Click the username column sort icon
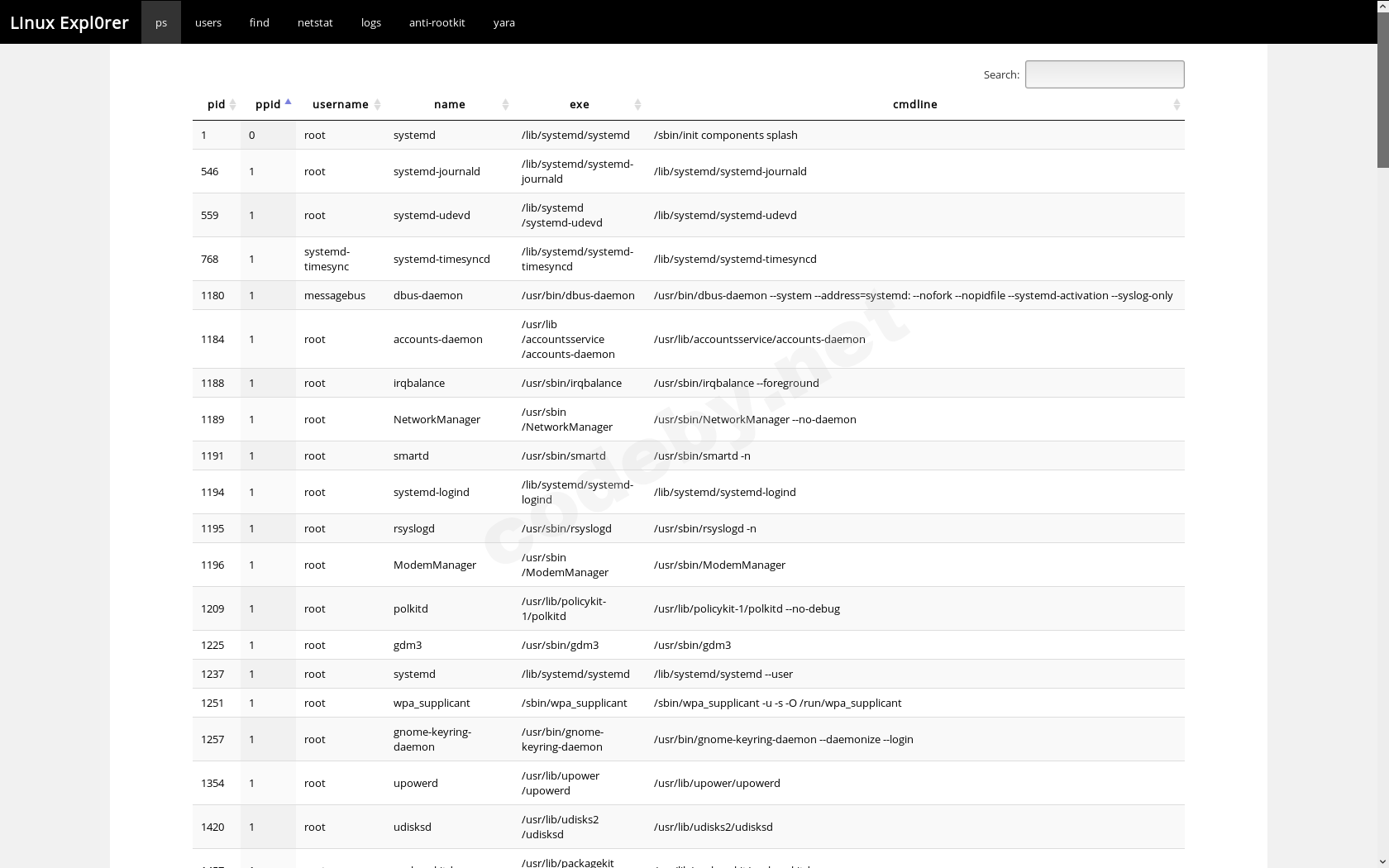This screenshot has height=868, width=1389. [378, 105]
